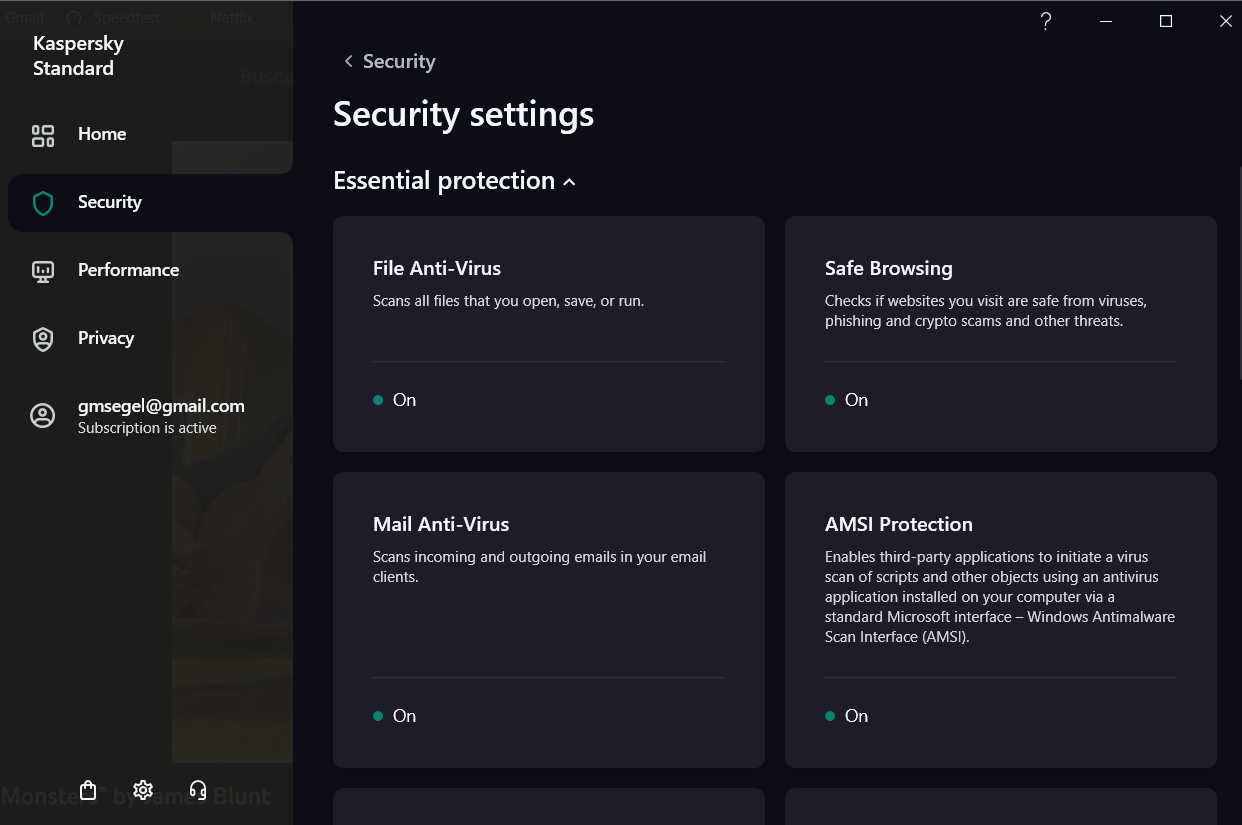Collapse the Essential protection section
The width and height of the screenshot is (1242, 825).
coord(569,182)
